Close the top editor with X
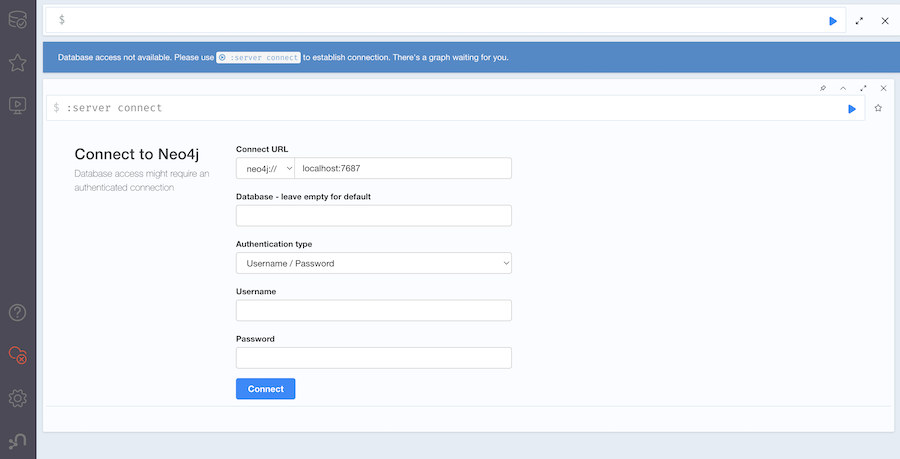 pyautogui.click(x=885, y=21)
